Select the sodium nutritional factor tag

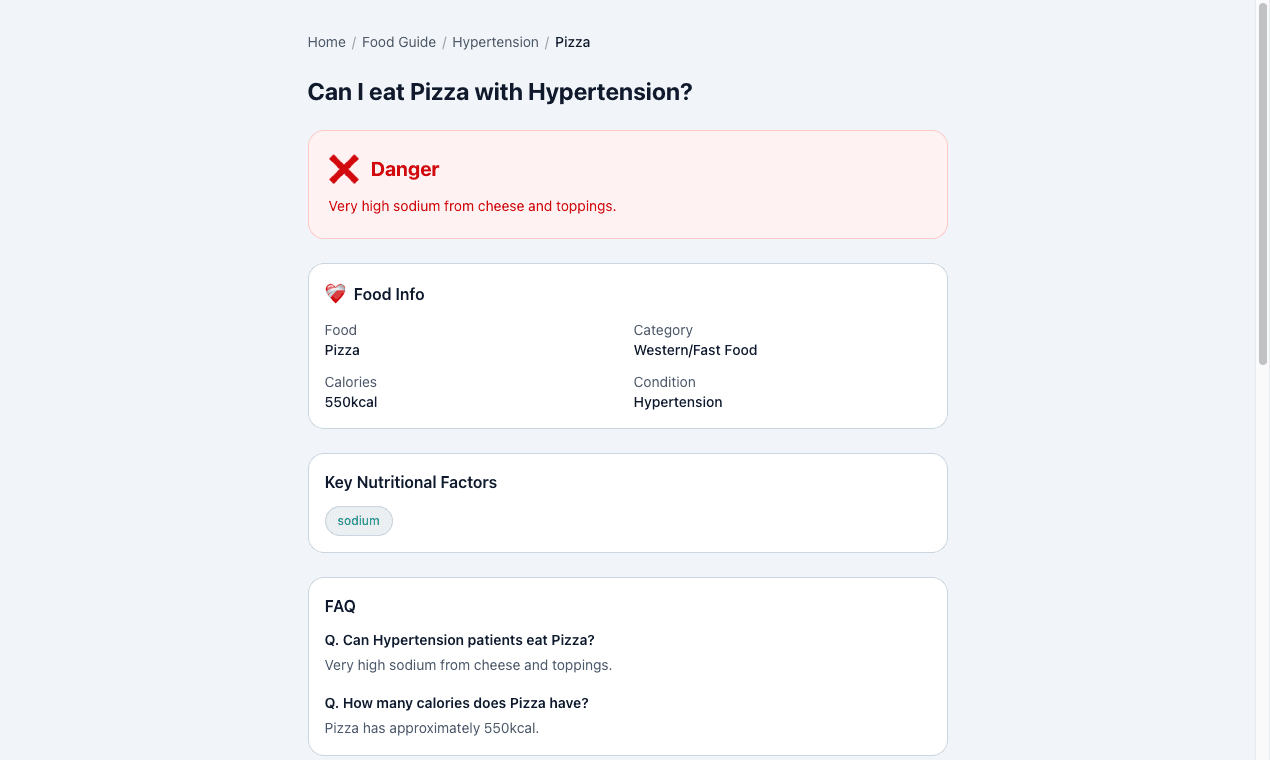(358, 520)
